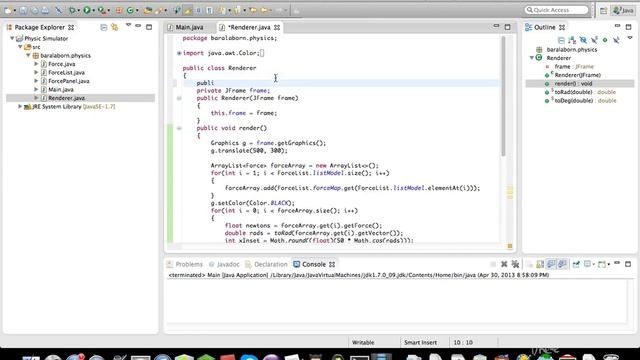The width and height of the screenshot is (640, 360).
Task: Click the yellow warning marker in overview ruler
Action: [510, 192]
